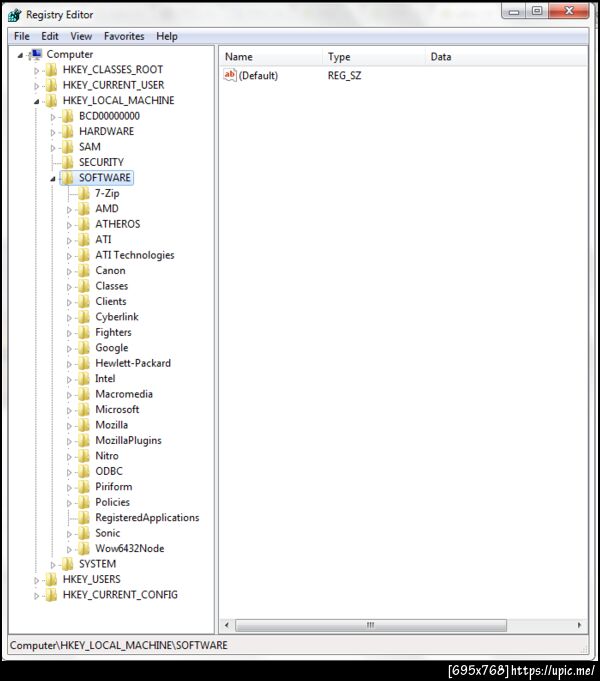Click the RegisteredApplications folder icon

click(x=84, y=517)
